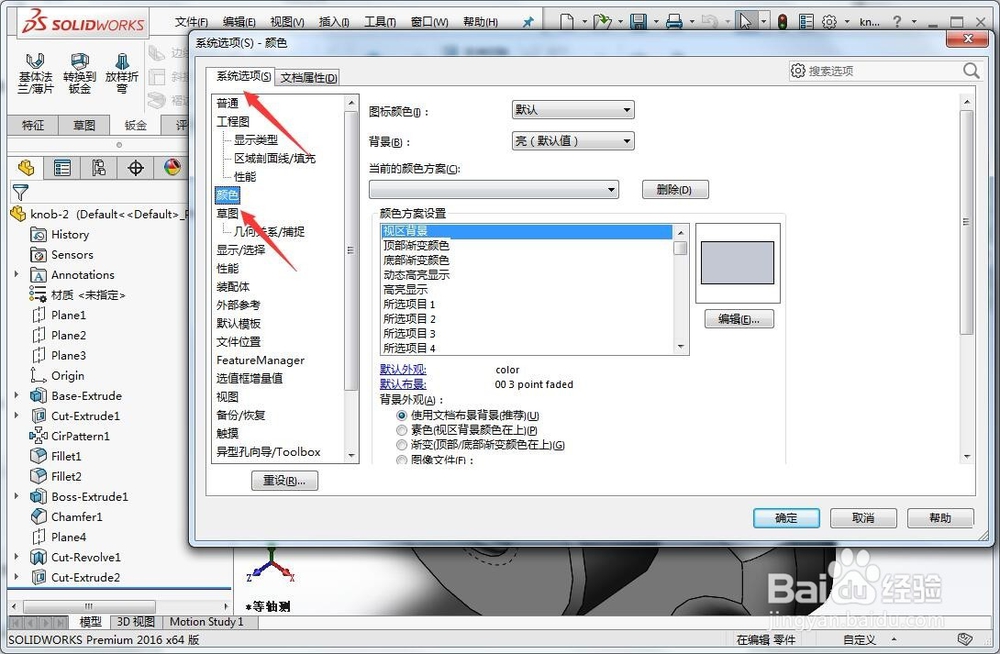
Task: Open the 文件(F) File menu
Action: 191,22
